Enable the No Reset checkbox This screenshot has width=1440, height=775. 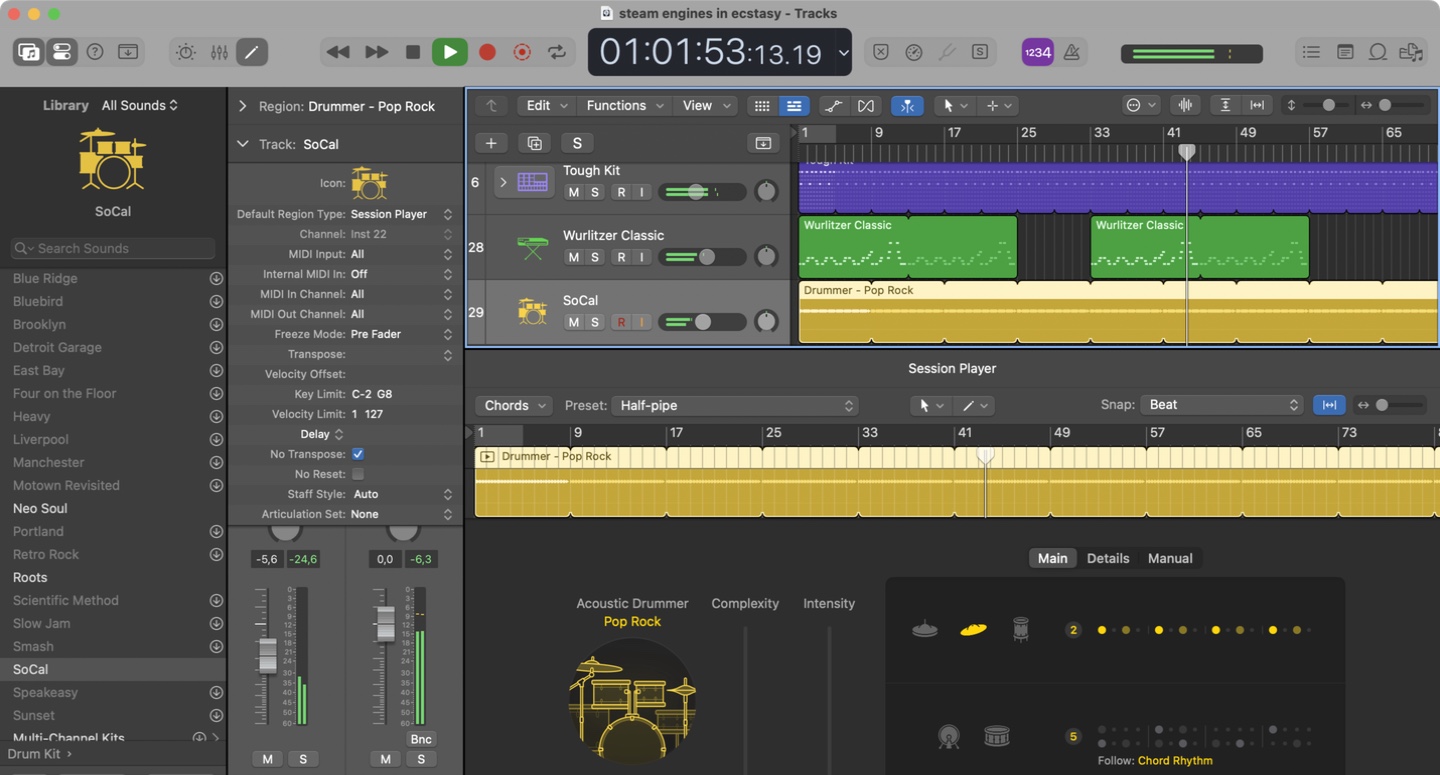click(357, 474)
